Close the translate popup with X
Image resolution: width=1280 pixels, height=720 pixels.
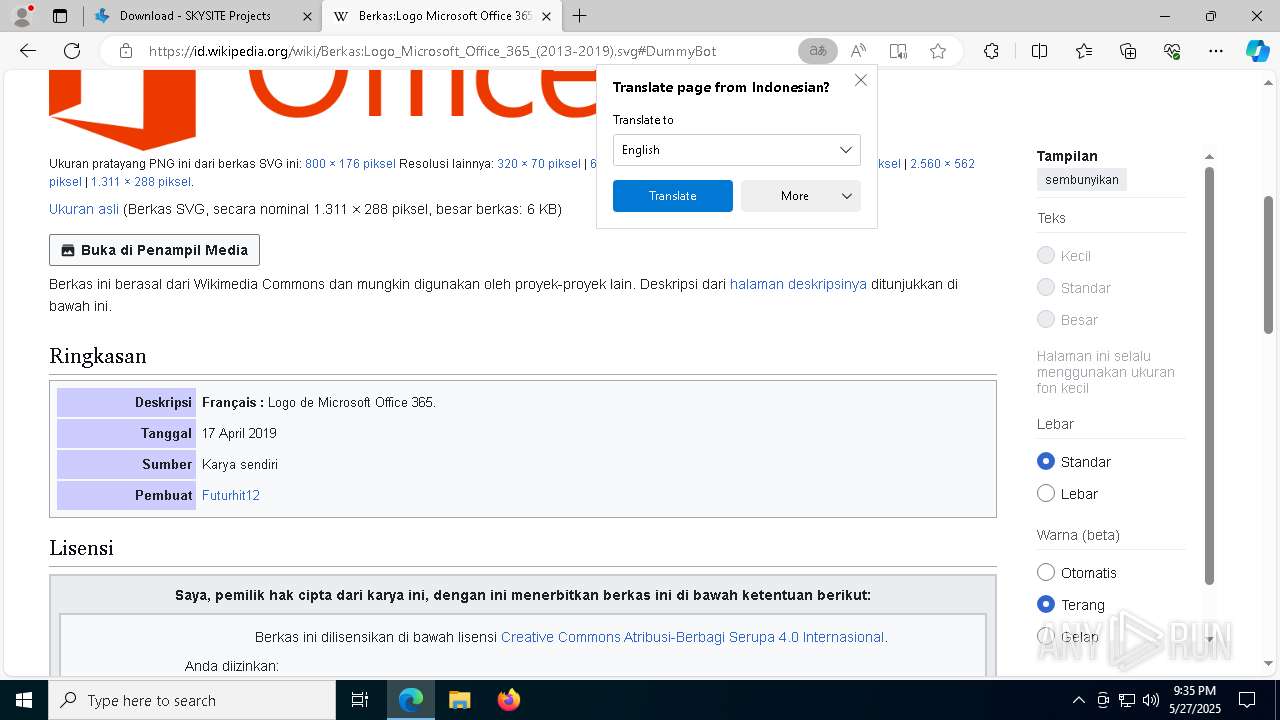[x=860, y=80]
